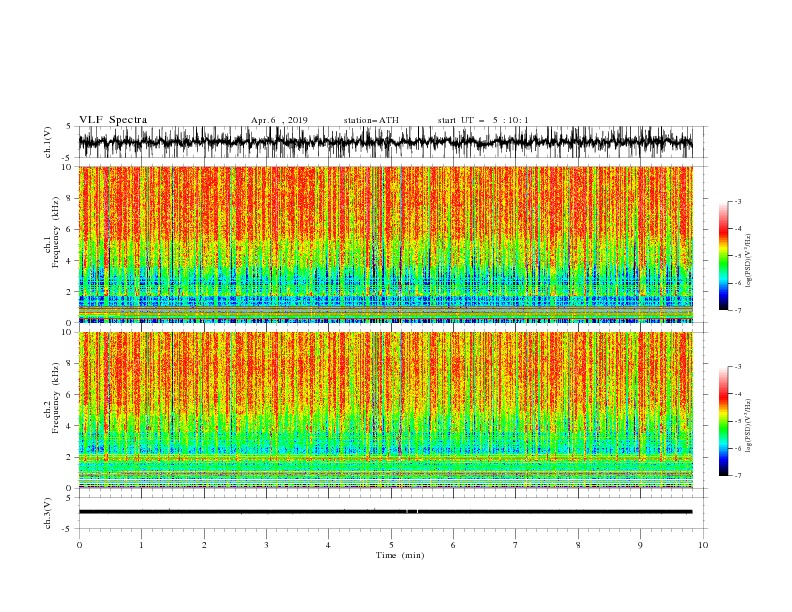Click the ch.1 PSD color scale bar

[x=723, y=256]
